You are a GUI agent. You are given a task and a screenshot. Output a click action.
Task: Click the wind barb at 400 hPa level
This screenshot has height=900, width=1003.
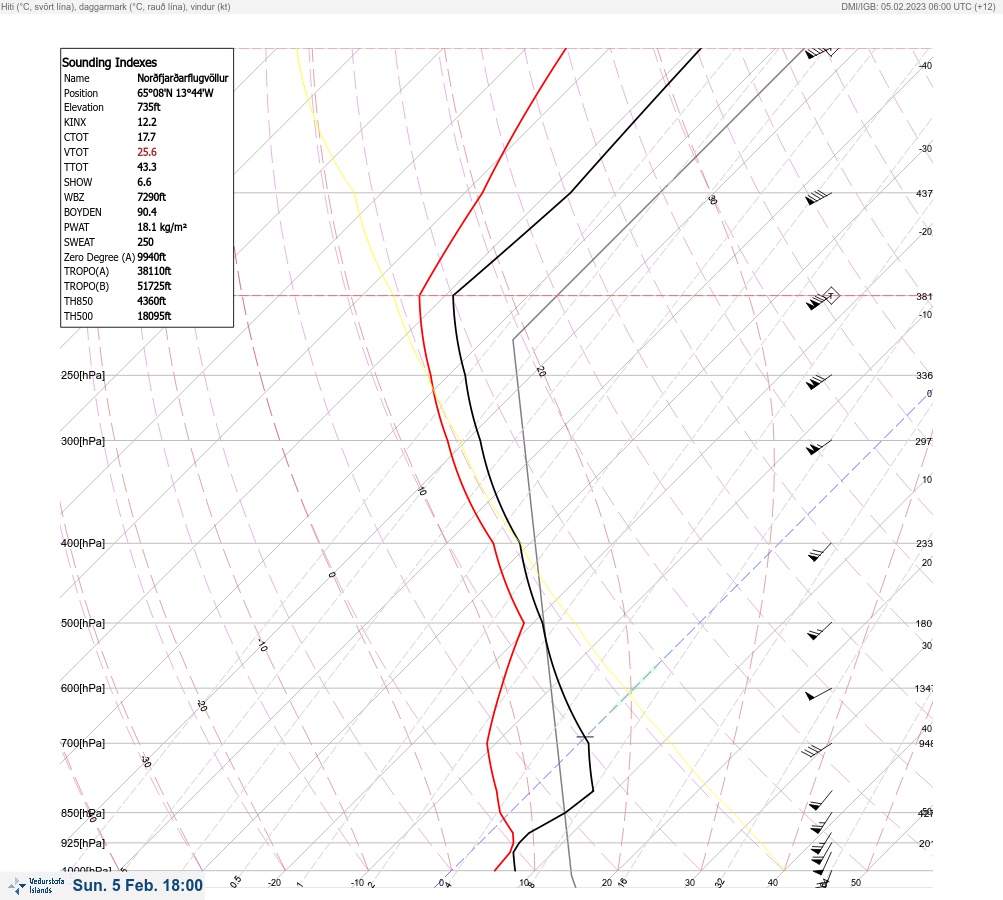819,552
